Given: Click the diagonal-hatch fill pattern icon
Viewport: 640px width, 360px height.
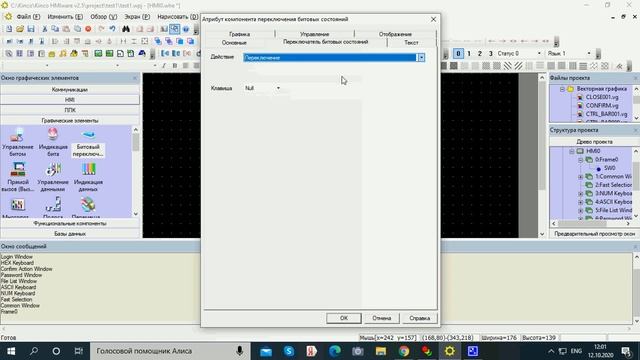Looking at the screenshot, I should pyautogui.click(x=507, y=66).
